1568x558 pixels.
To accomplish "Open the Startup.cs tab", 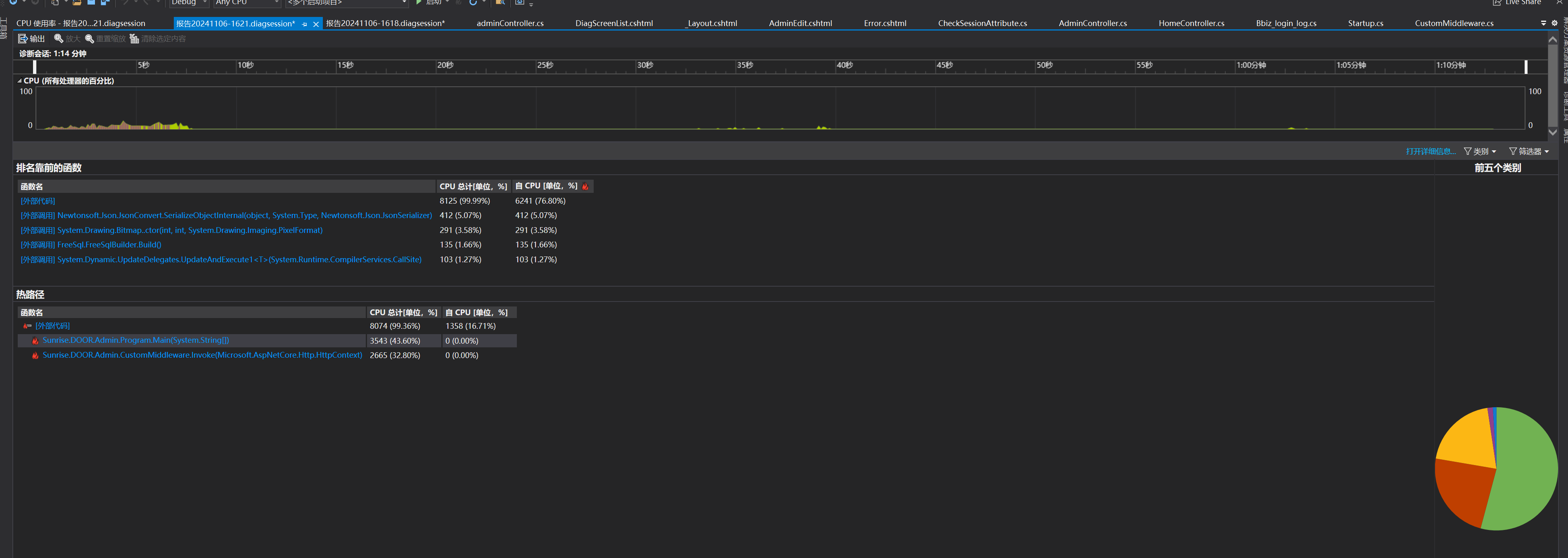I will click(x=1365, y=24).
